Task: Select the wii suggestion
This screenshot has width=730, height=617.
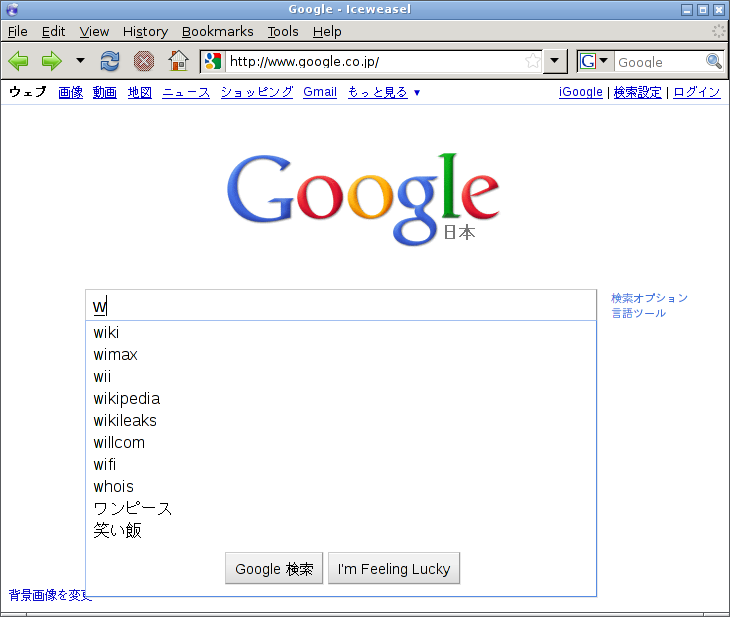Action: pos(341,376)
